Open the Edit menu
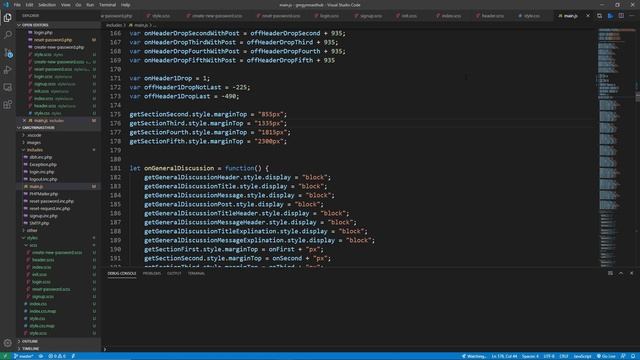Image resolution: width=640 pixels, height=360 pixels. (x=29, y=5)
